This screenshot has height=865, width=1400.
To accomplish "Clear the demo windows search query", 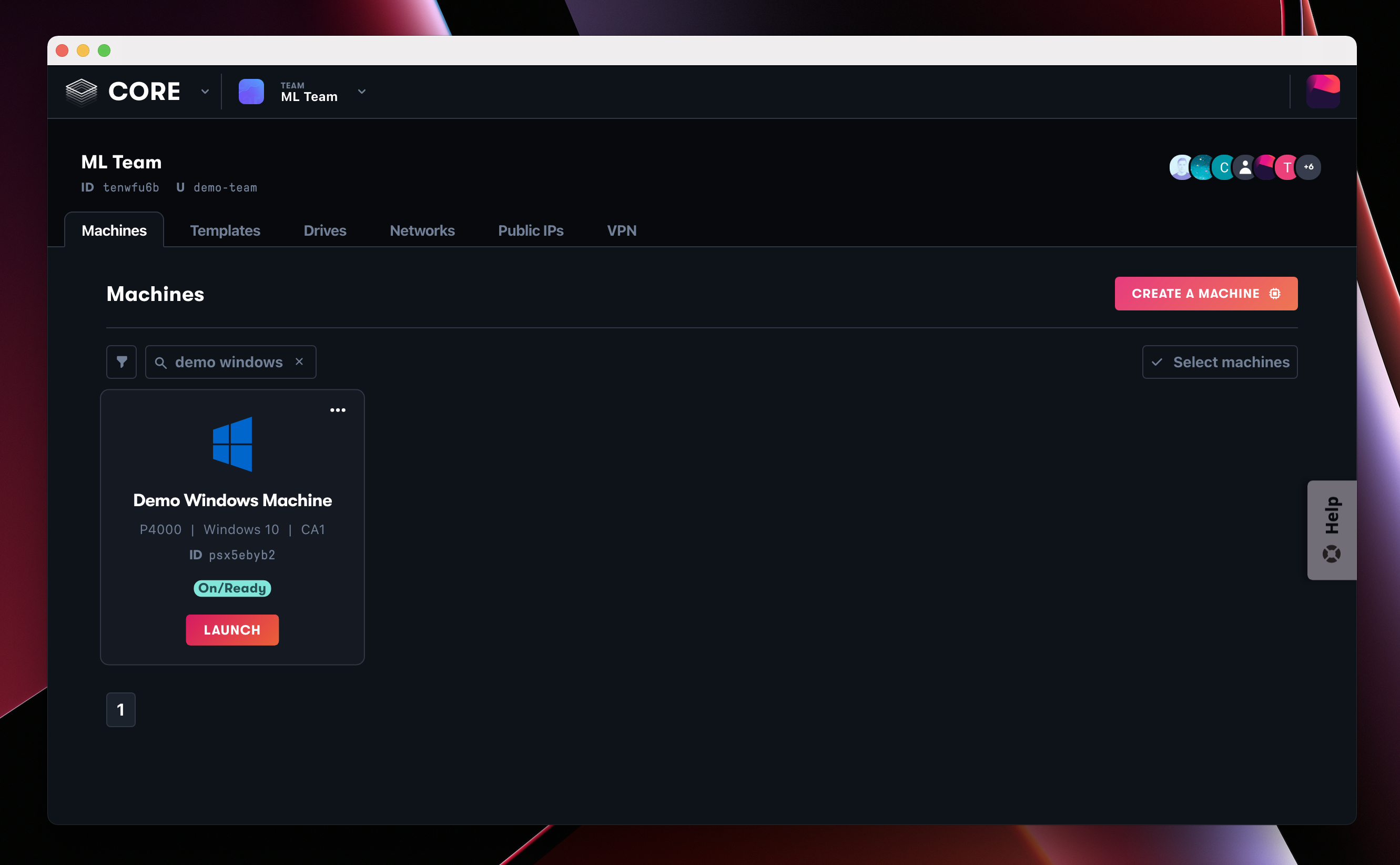I will coord(299,361).
